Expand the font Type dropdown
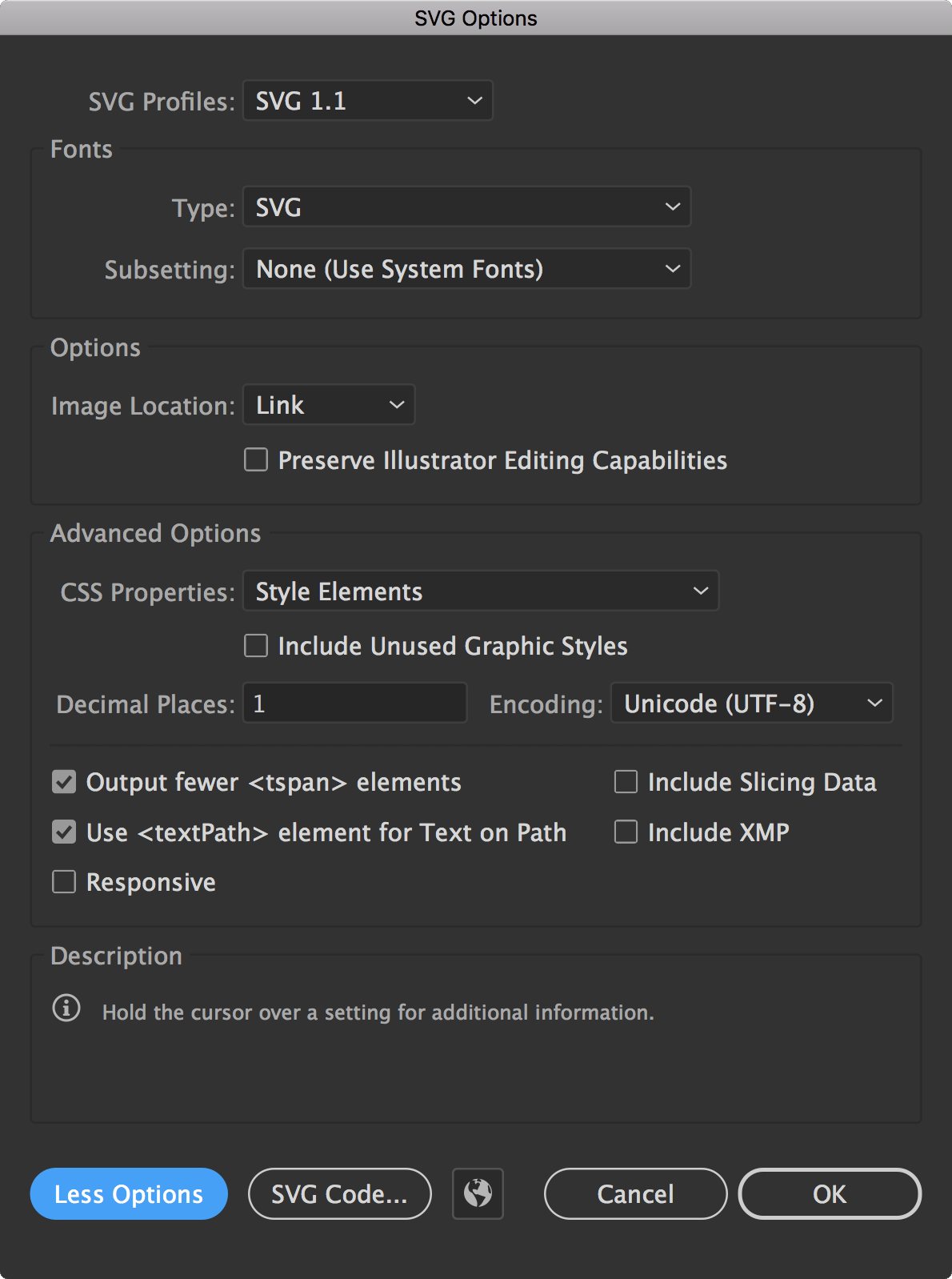 466,207
